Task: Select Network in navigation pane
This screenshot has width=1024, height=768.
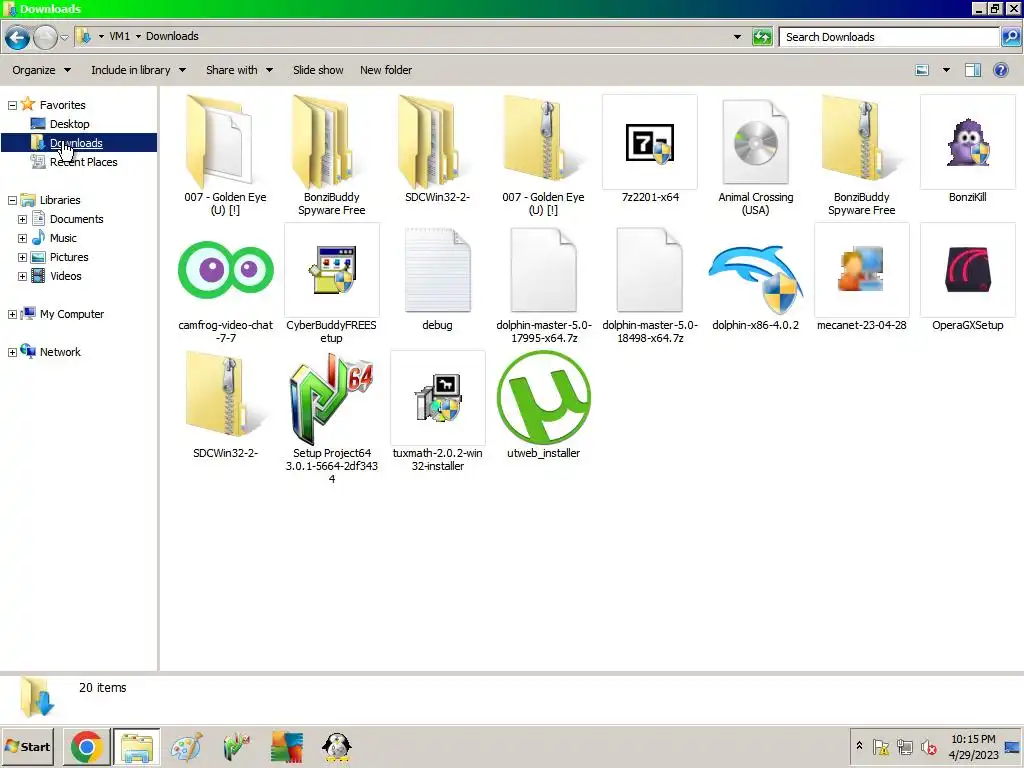Action: (51, 352)
